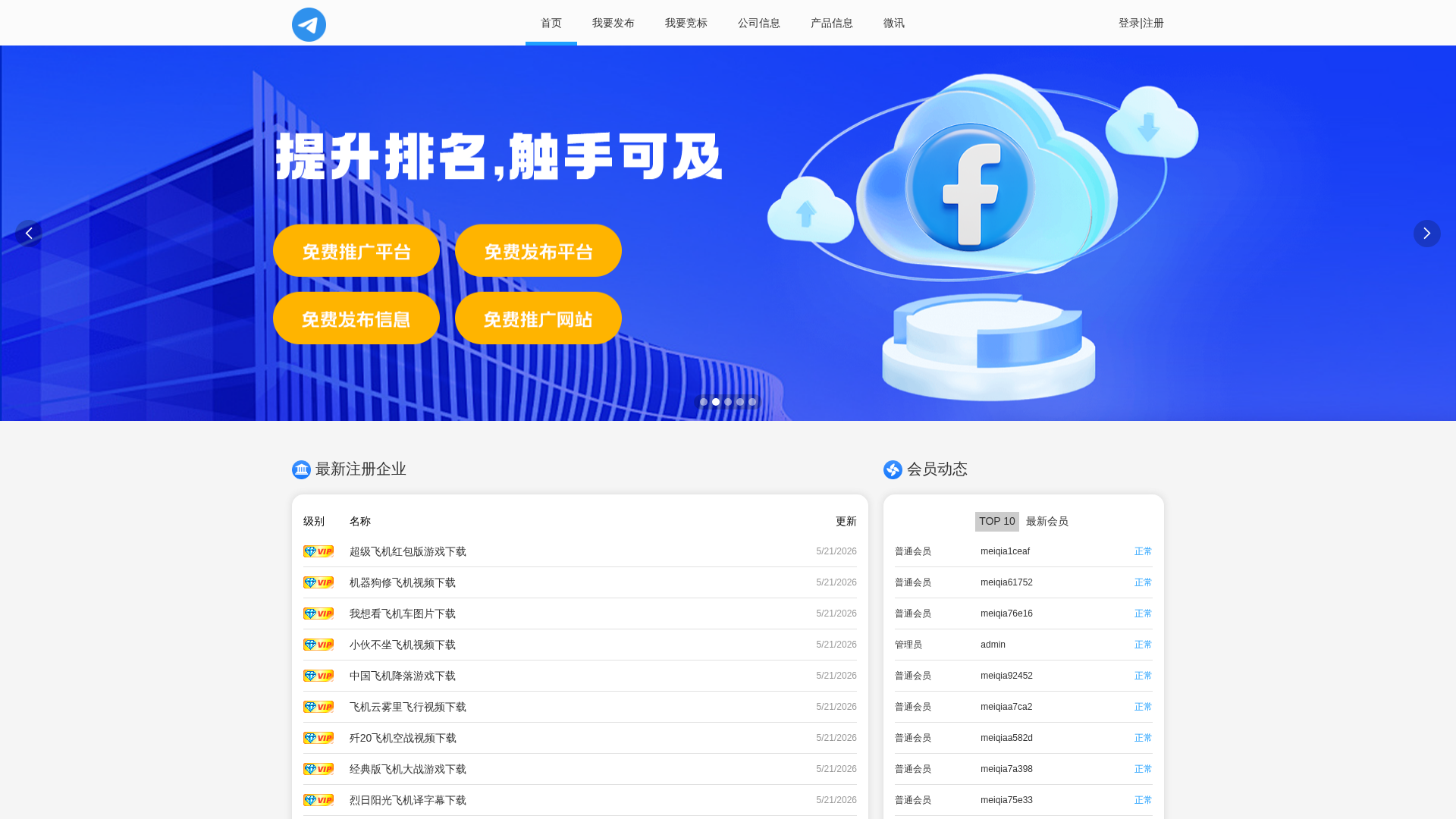The height and width of the screenshot is (819, 1456).
Task: Open the 微讯 menu item
Action: click(x=894, y=23)
